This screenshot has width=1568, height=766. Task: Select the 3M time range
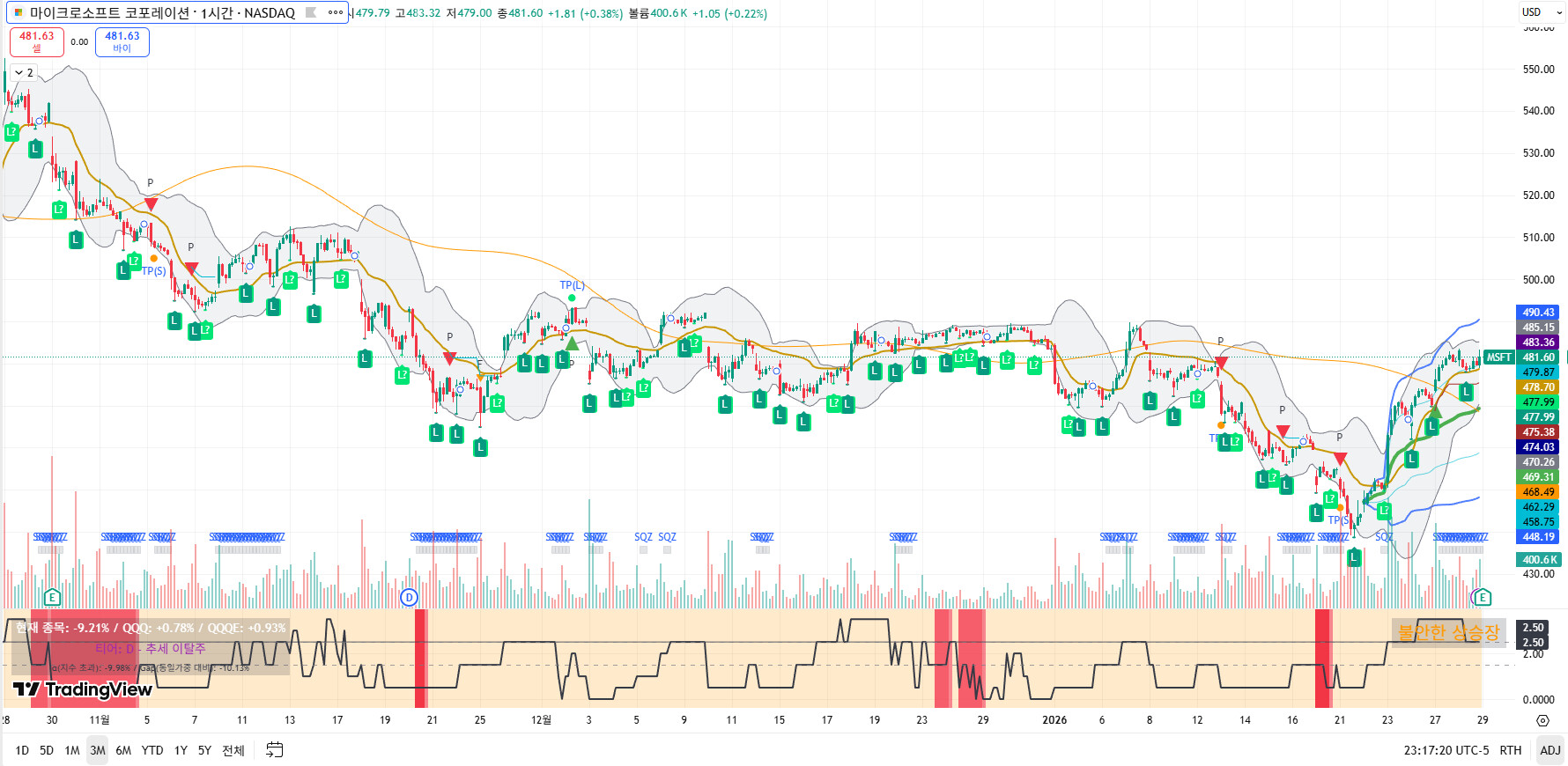[98, 750]
